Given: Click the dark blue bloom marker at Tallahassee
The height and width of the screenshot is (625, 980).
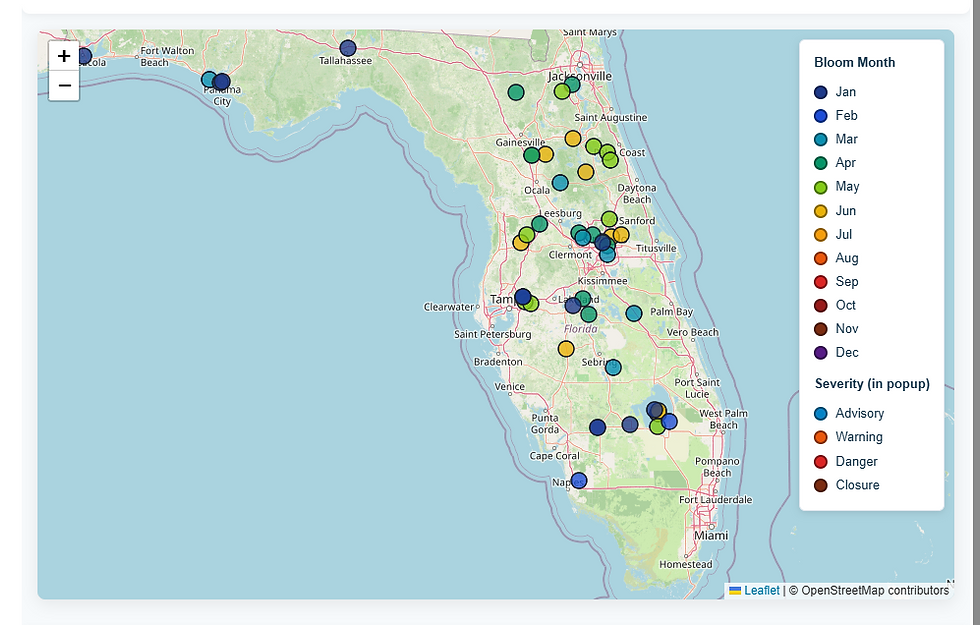Looking at the screenshot, I should point(348,48).
